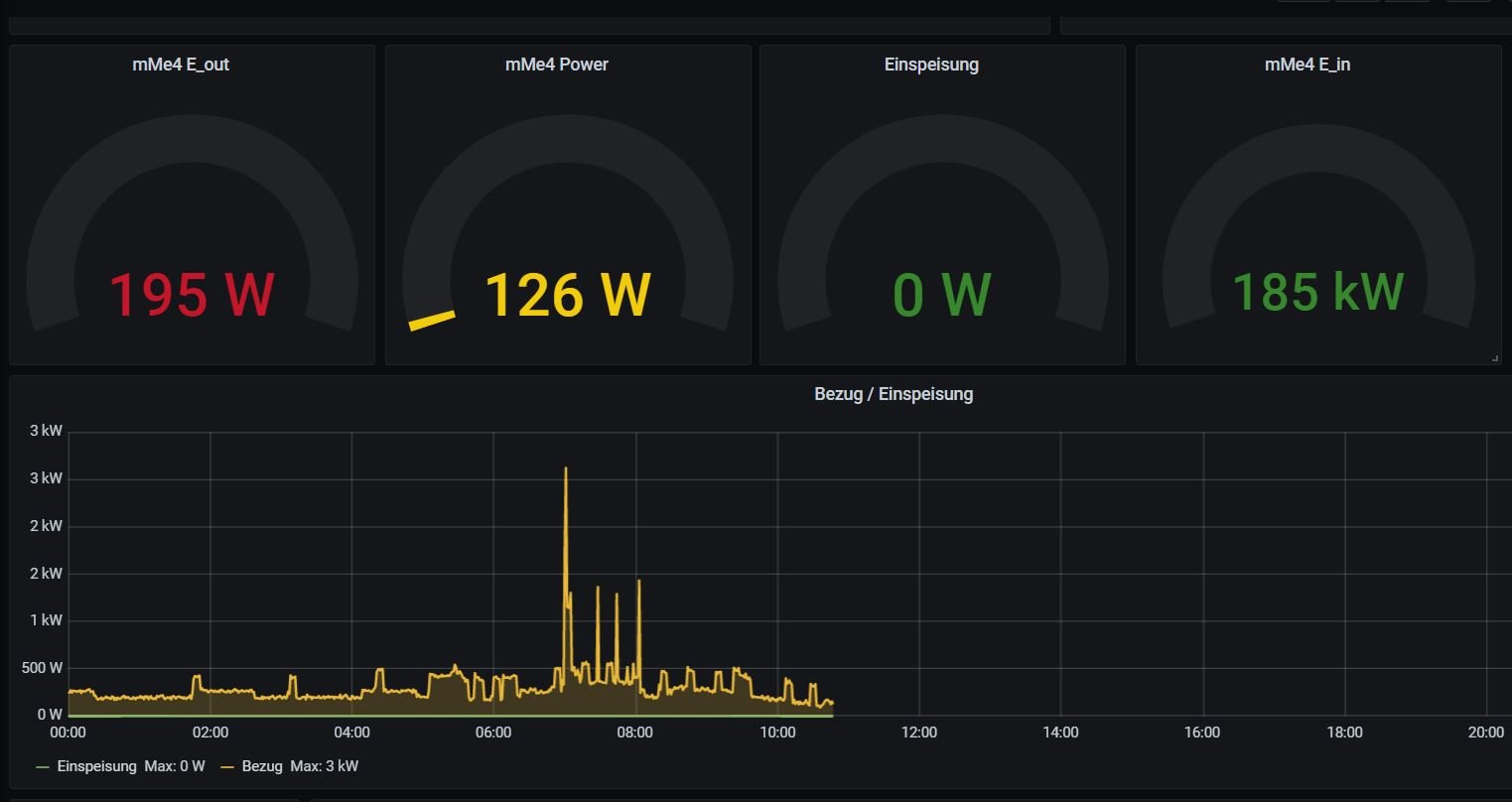Toggle the Bezug series in the graph legend
1512x802 pixels.
coord(262,766)
